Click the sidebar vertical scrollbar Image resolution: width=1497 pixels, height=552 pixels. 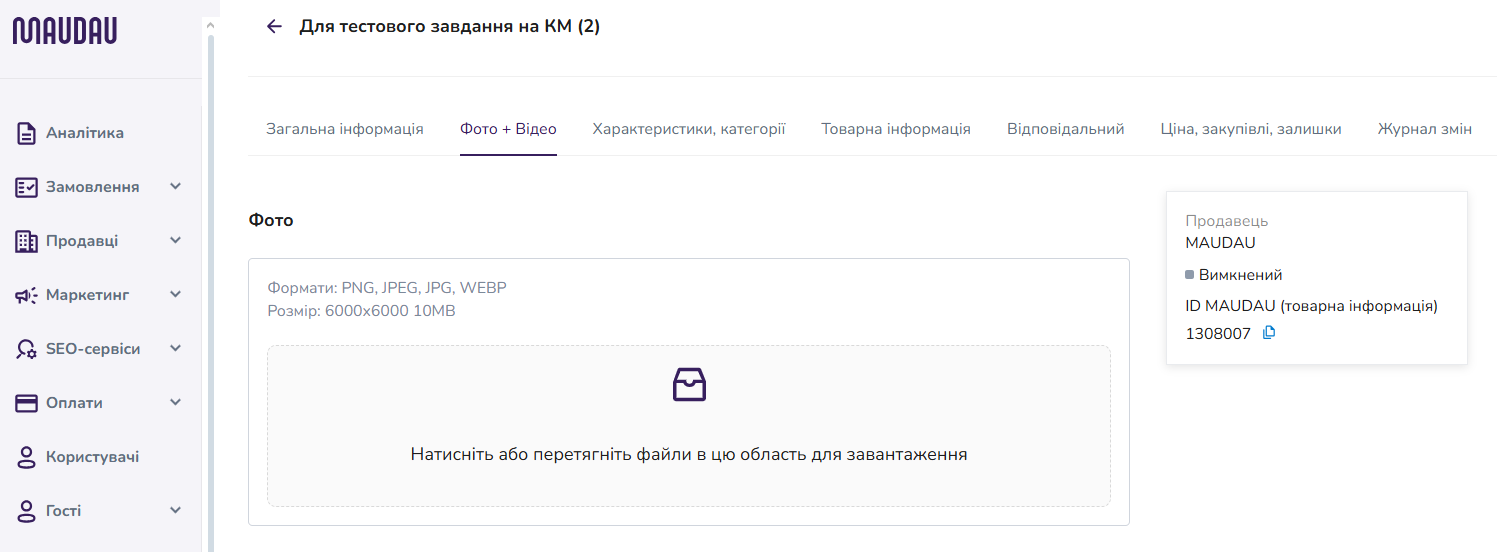[x=210, y=290]
